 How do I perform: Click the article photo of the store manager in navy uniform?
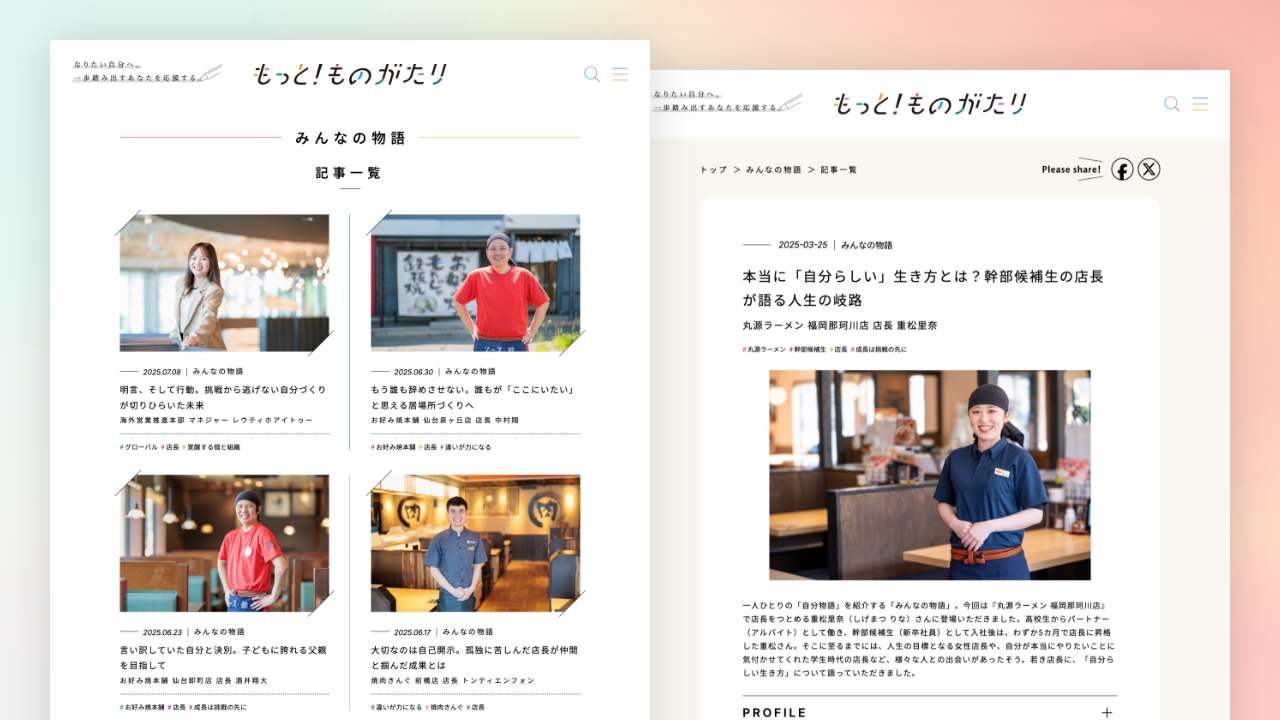click(x=930, y=475)
